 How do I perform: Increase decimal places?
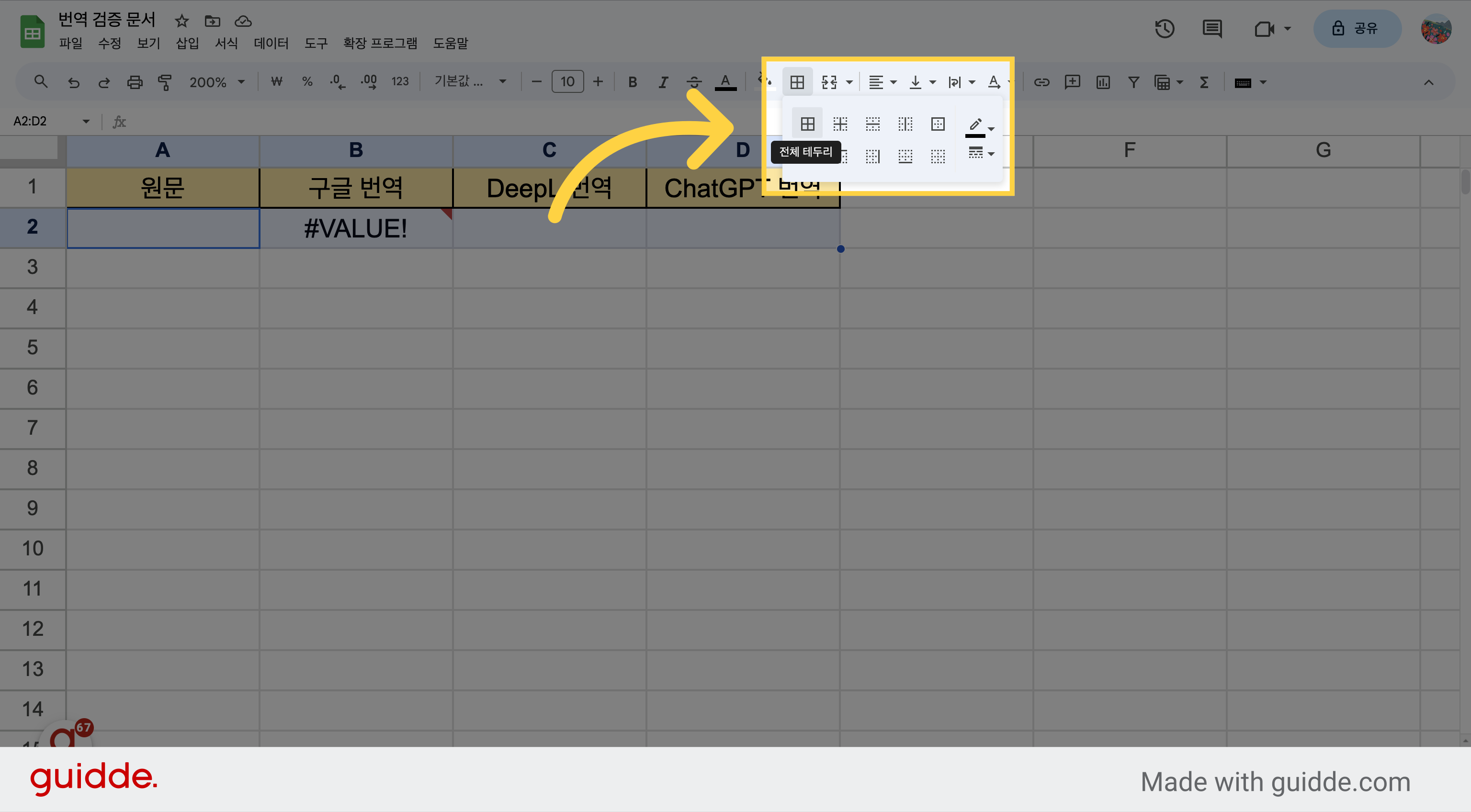[x=369, y=82]
